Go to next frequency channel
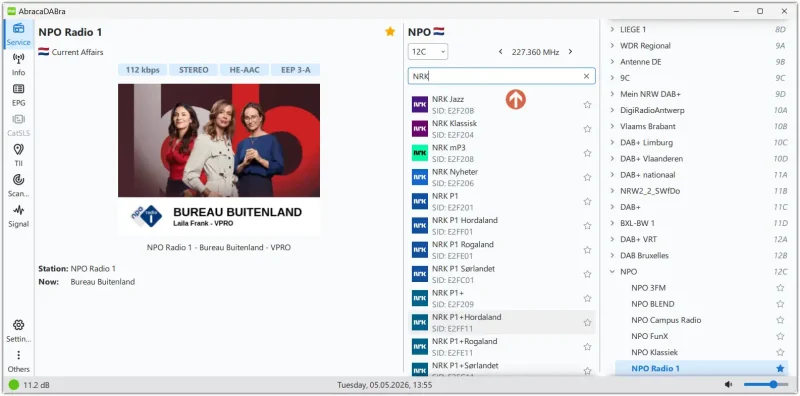 tap(570, 52)
